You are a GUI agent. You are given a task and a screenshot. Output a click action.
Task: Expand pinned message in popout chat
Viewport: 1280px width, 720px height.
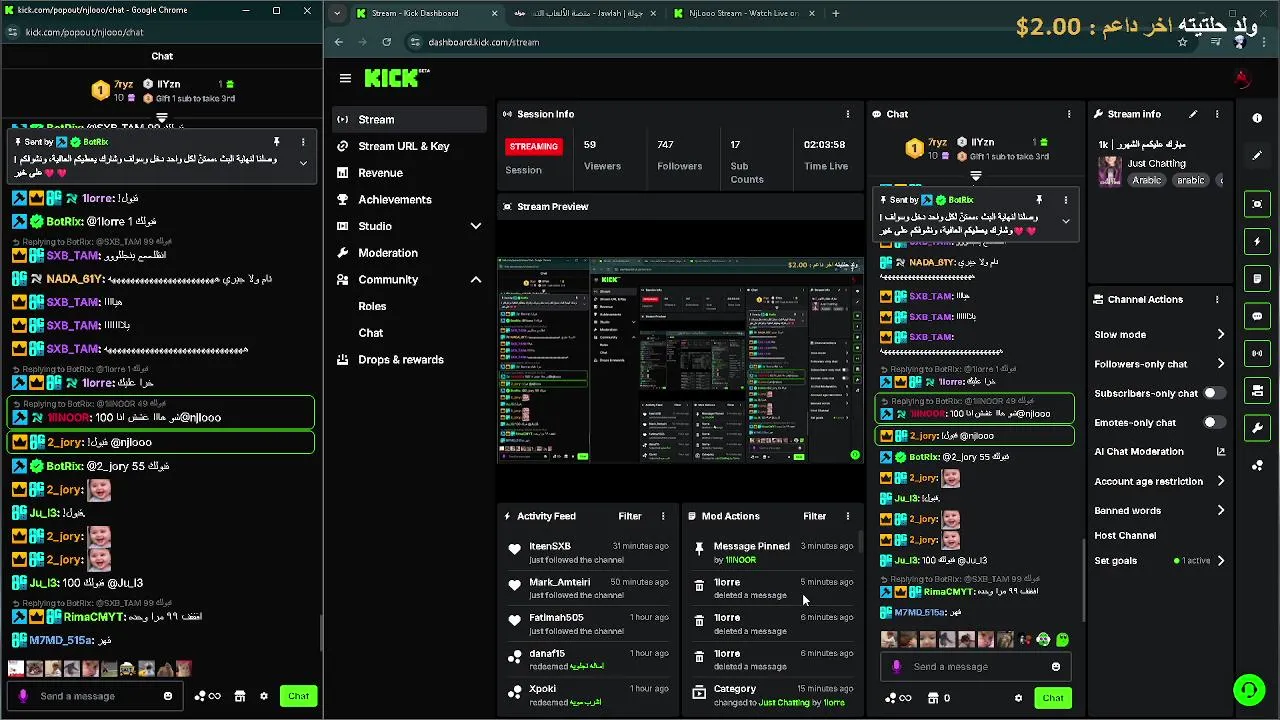[x=304, y=163]
